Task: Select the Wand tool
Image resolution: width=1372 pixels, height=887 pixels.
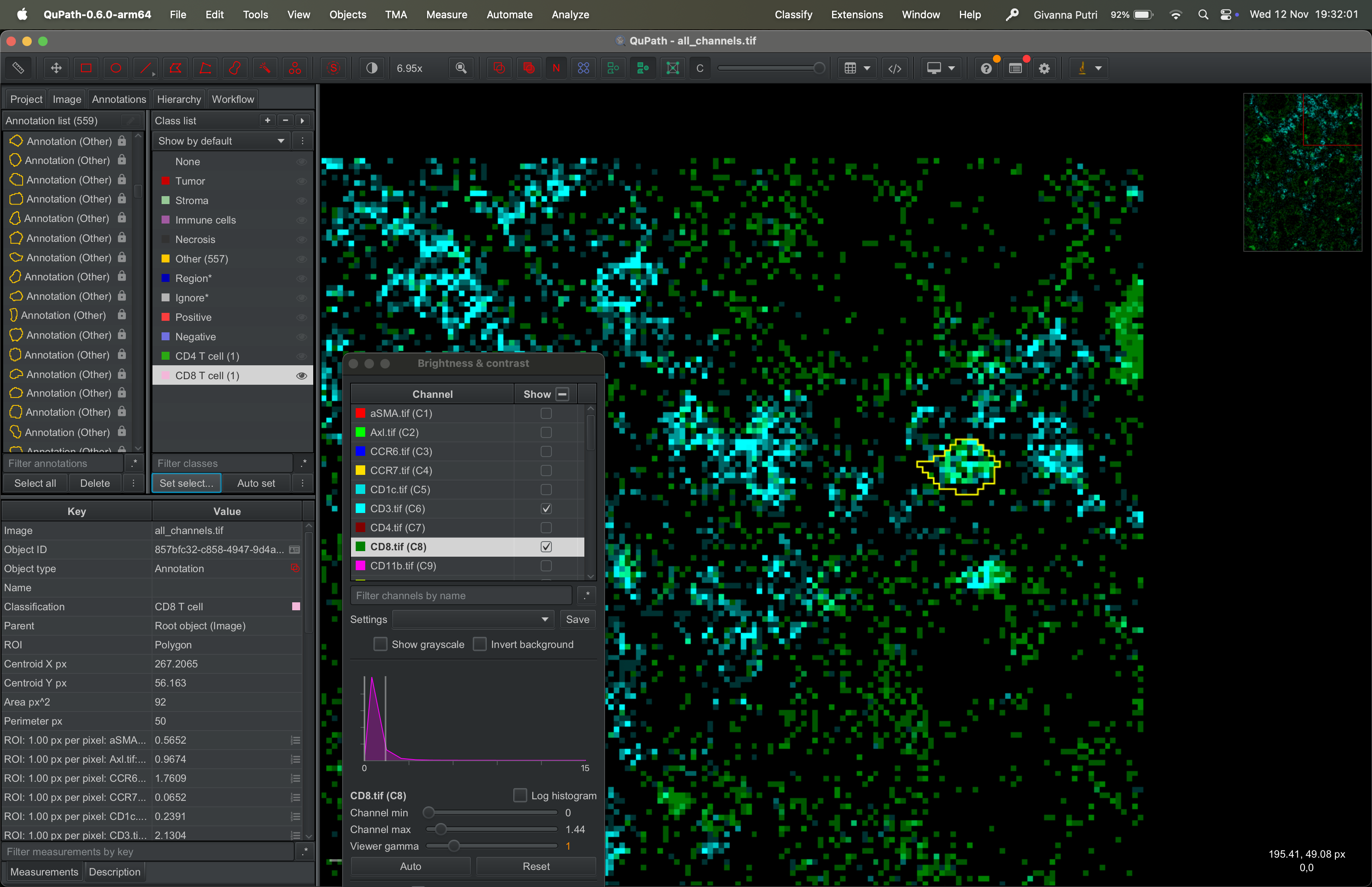Action: (265, 68)
